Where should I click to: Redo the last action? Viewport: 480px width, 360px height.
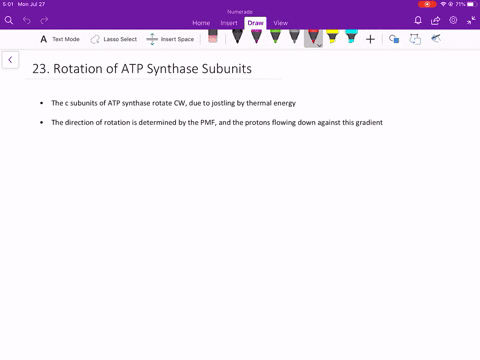pyautogui.click(x=44, y=20)
